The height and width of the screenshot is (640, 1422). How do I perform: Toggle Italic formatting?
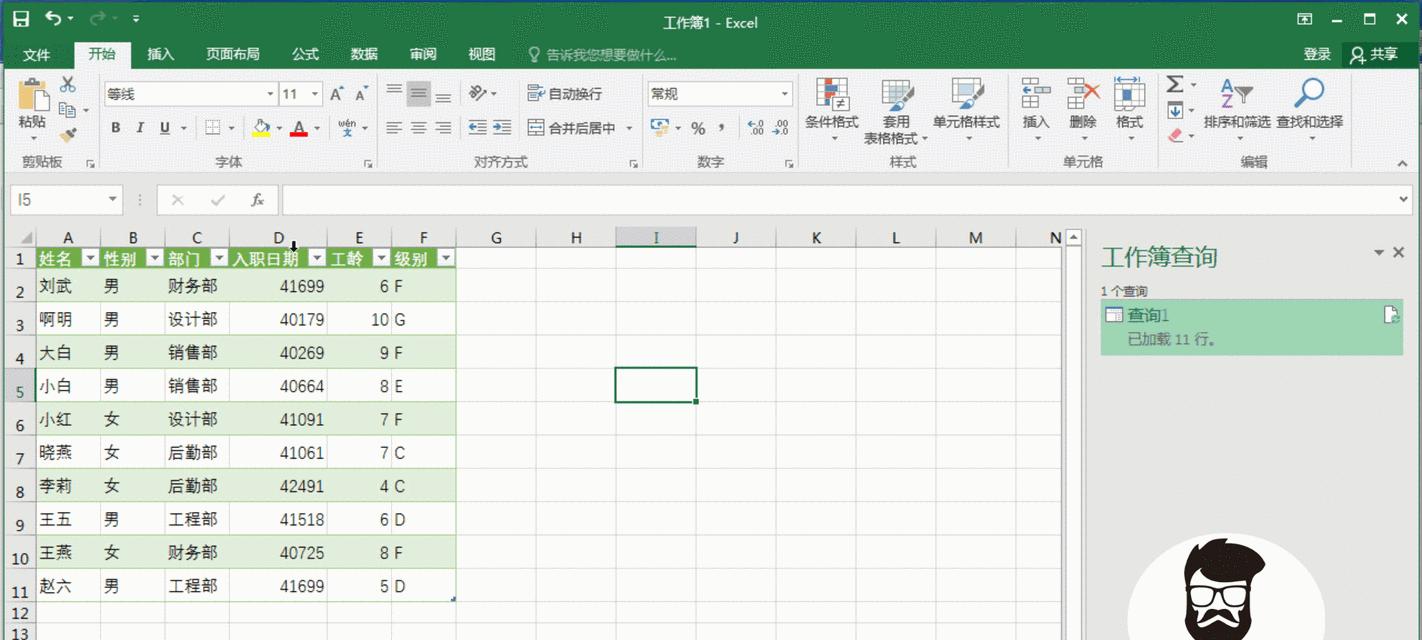(140, 128)
